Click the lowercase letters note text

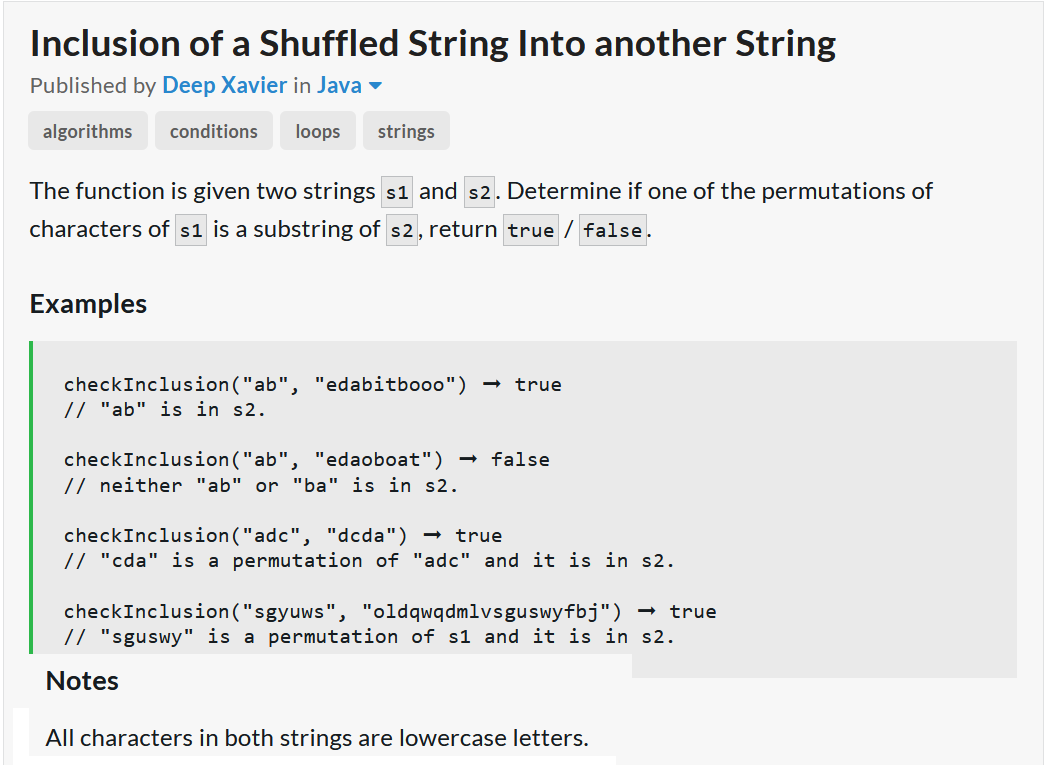pyautogui.click(x=317, y=739)
